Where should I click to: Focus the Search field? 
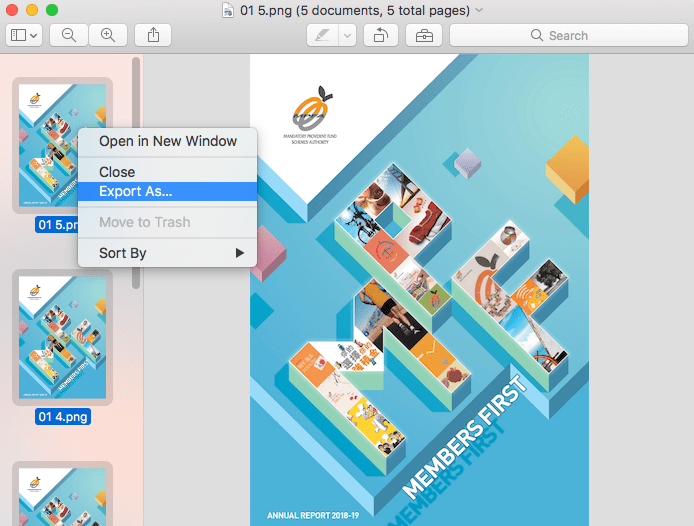569,35
